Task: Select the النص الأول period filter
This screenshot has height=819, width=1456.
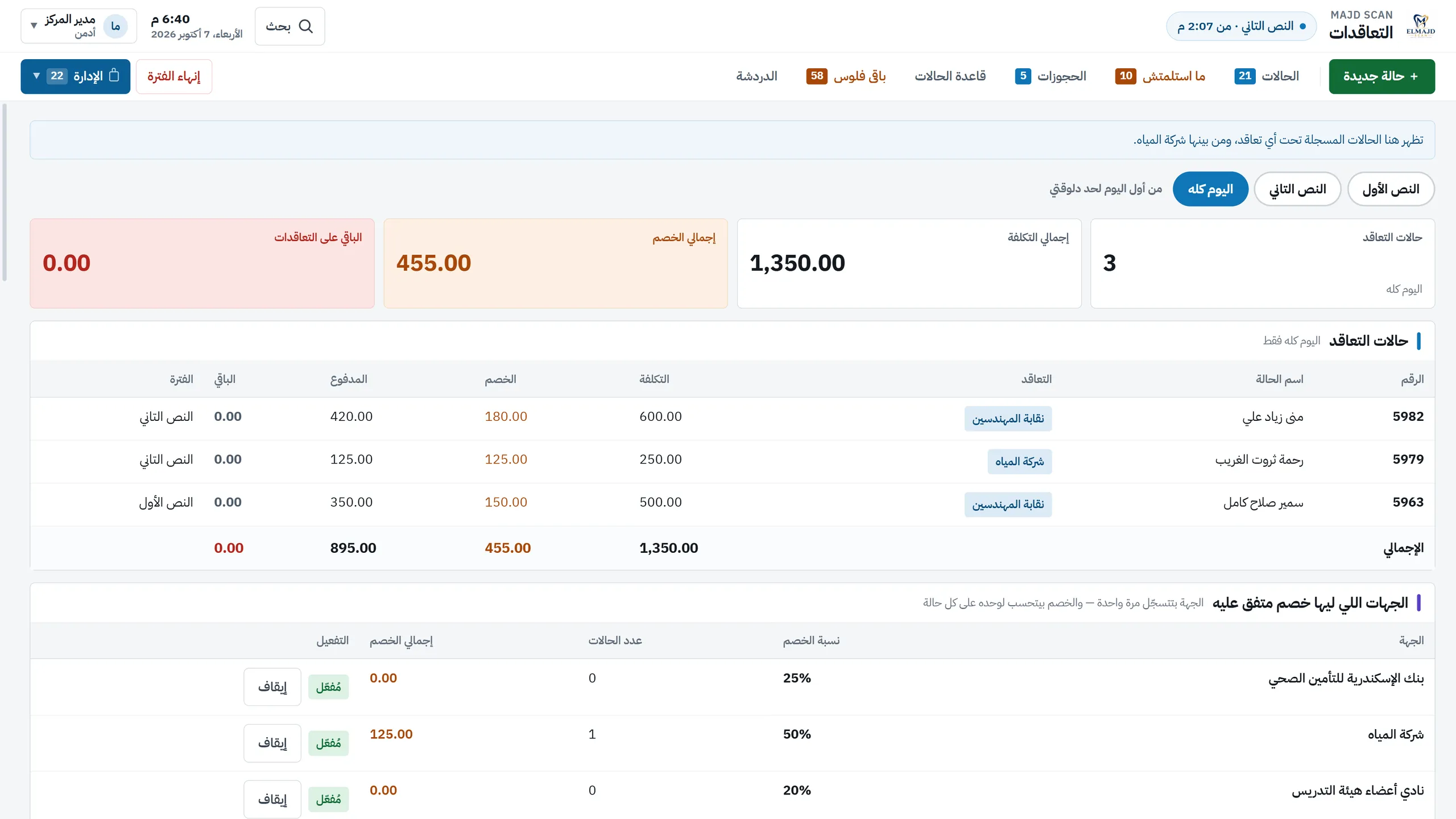Action: point(1391,189)
